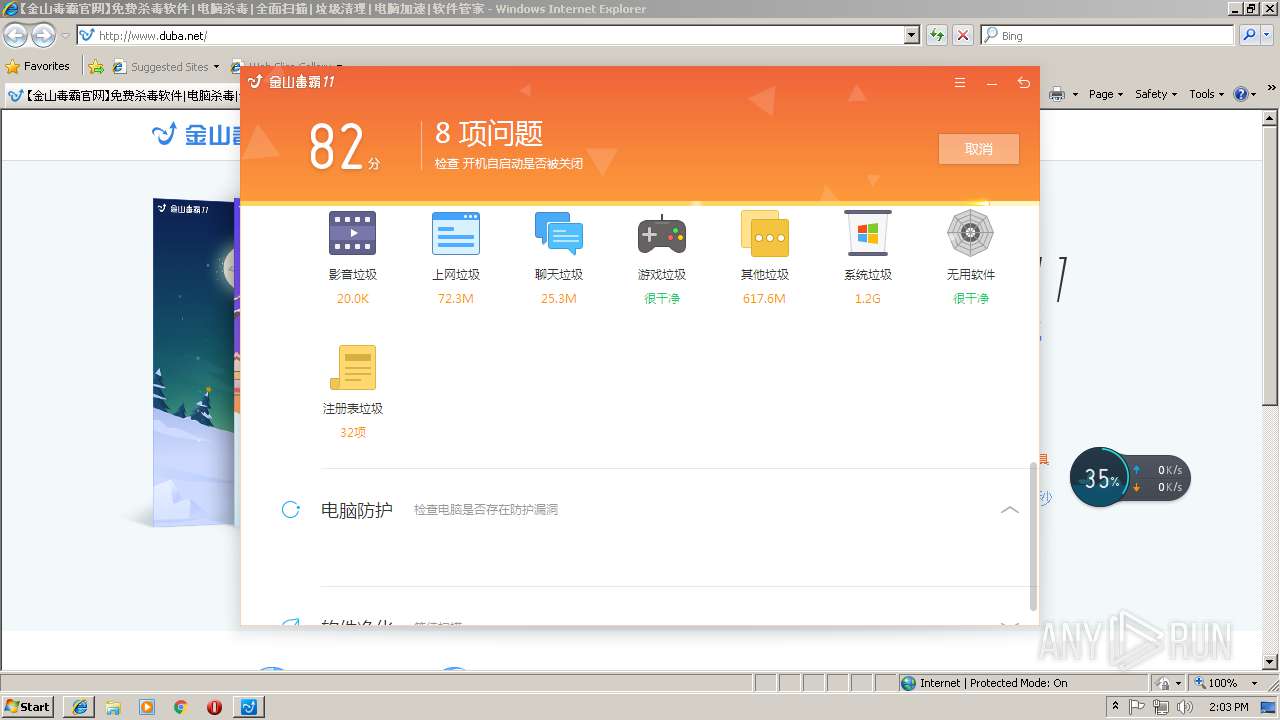Open the IE Tools menu

[1206, 94]
